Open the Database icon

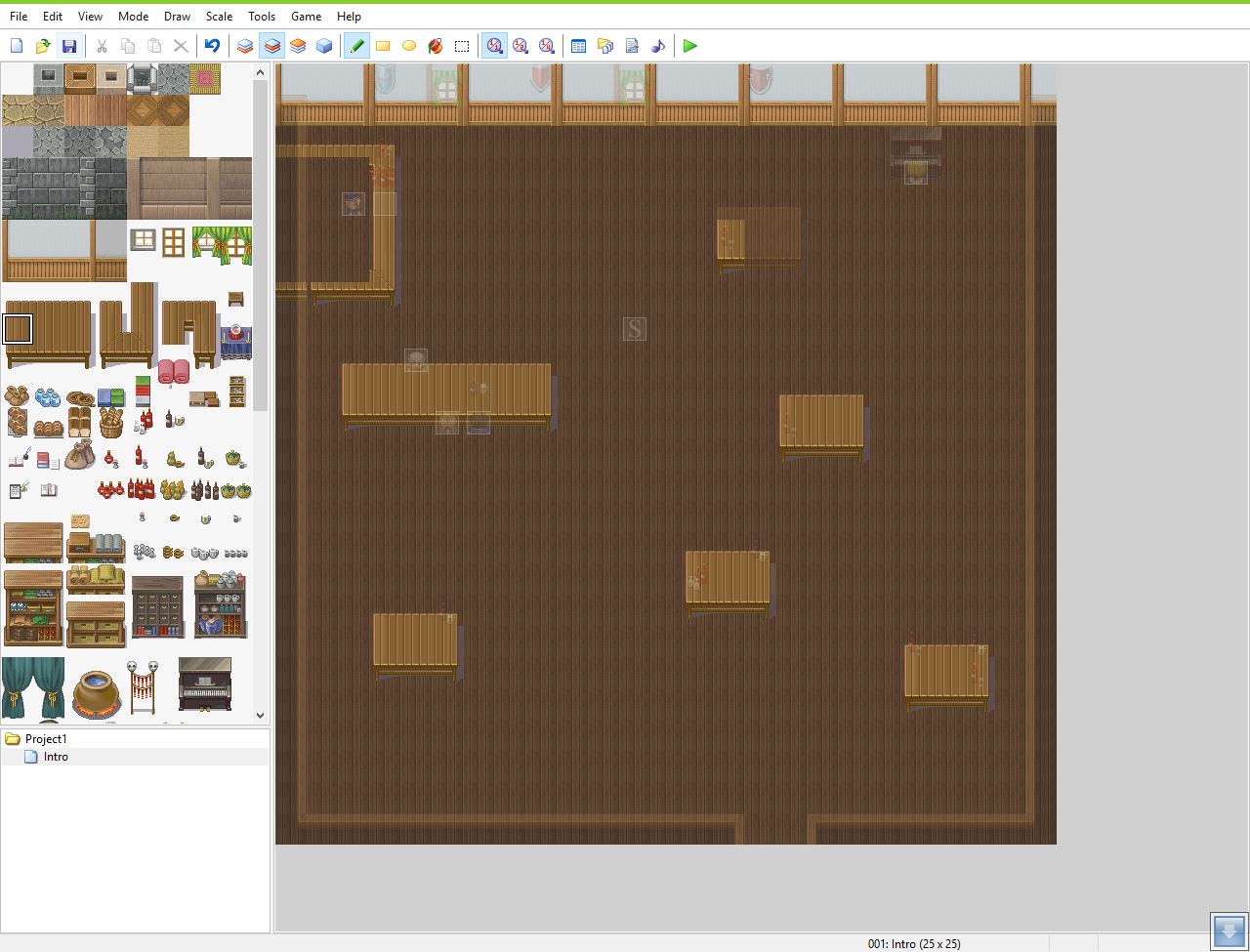pos(579,46)
